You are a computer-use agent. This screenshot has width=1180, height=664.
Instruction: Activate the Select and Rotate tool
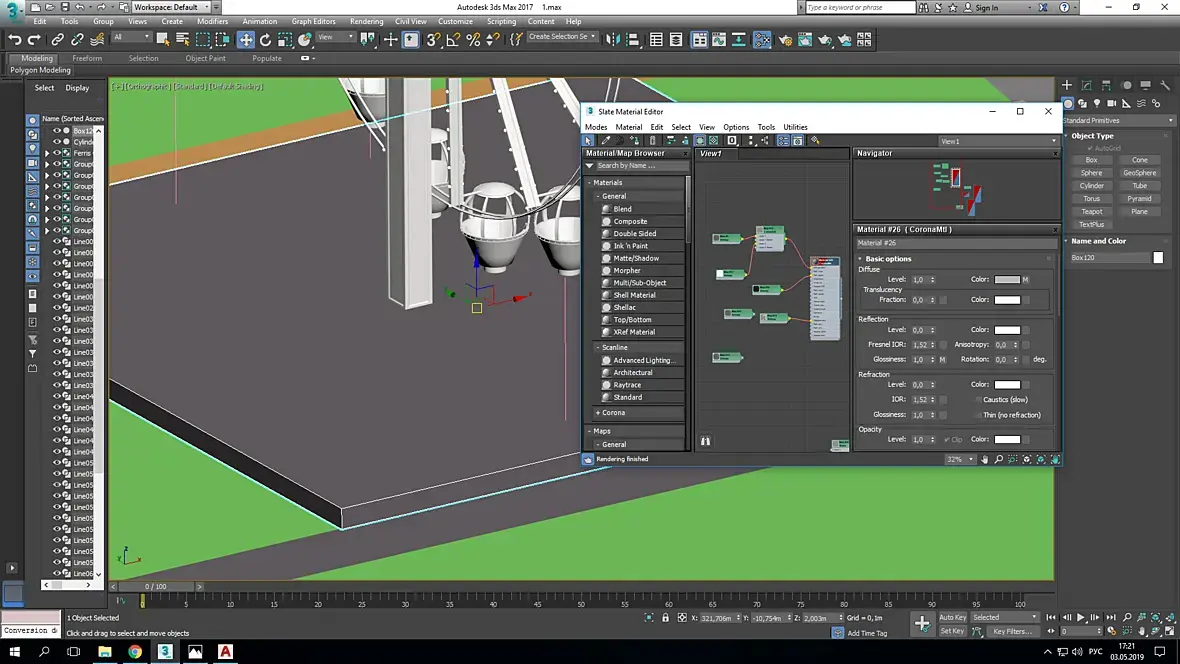[265, 40]
